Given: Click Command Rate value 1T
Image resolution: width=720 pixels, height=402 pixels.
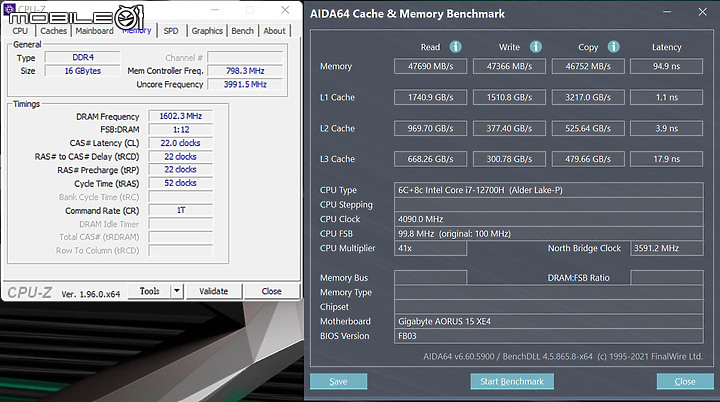Looking at the screenshot, I should [x=180, y=210].
